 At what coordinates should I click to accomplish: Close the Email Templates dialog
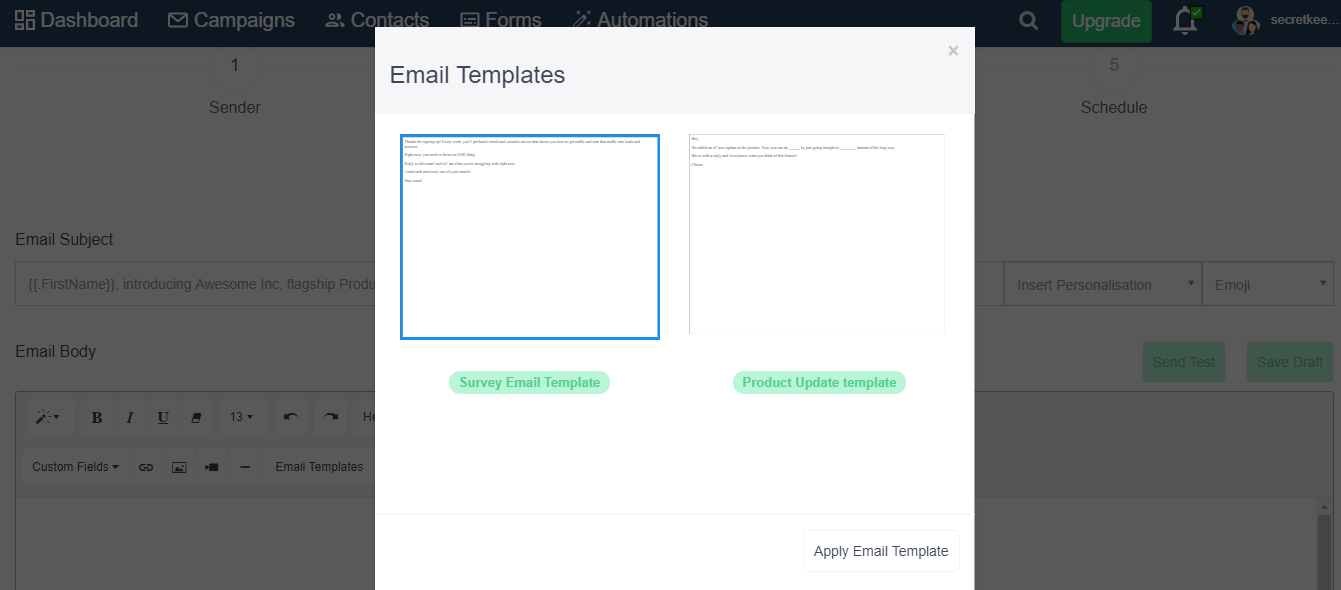click(953, 51)
